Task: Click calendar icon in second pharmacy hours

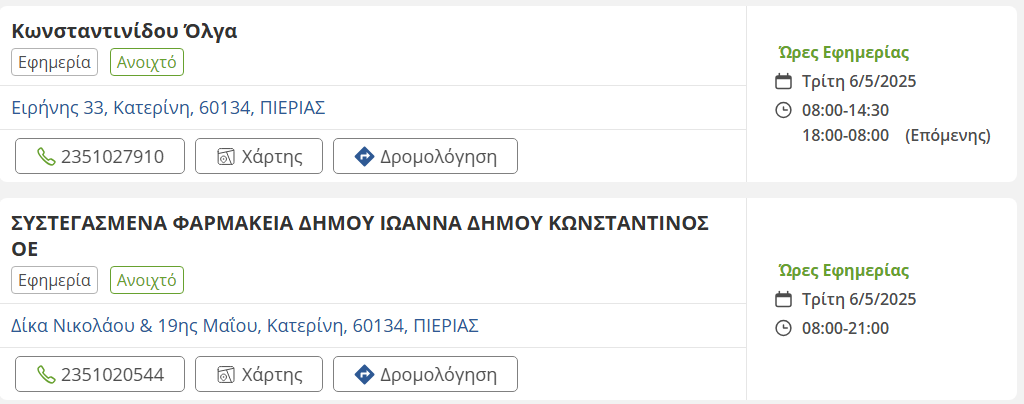Action: tap(784, 300)
